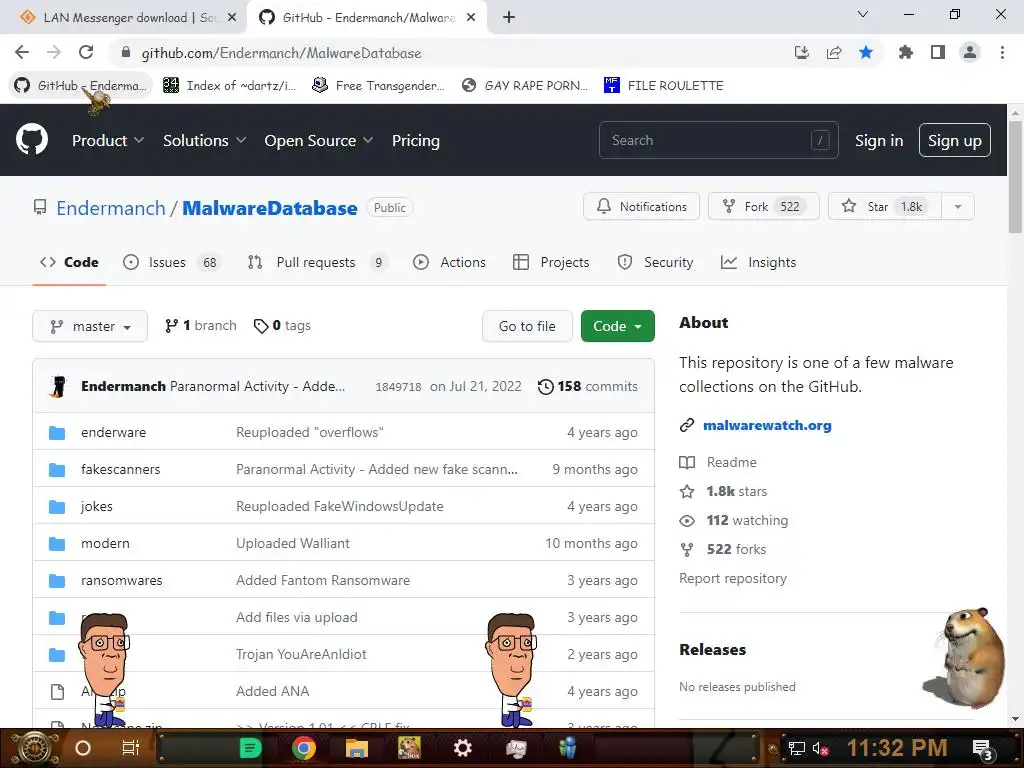
Task: Click the Notifications bell button
Action: tap(641, 206)
